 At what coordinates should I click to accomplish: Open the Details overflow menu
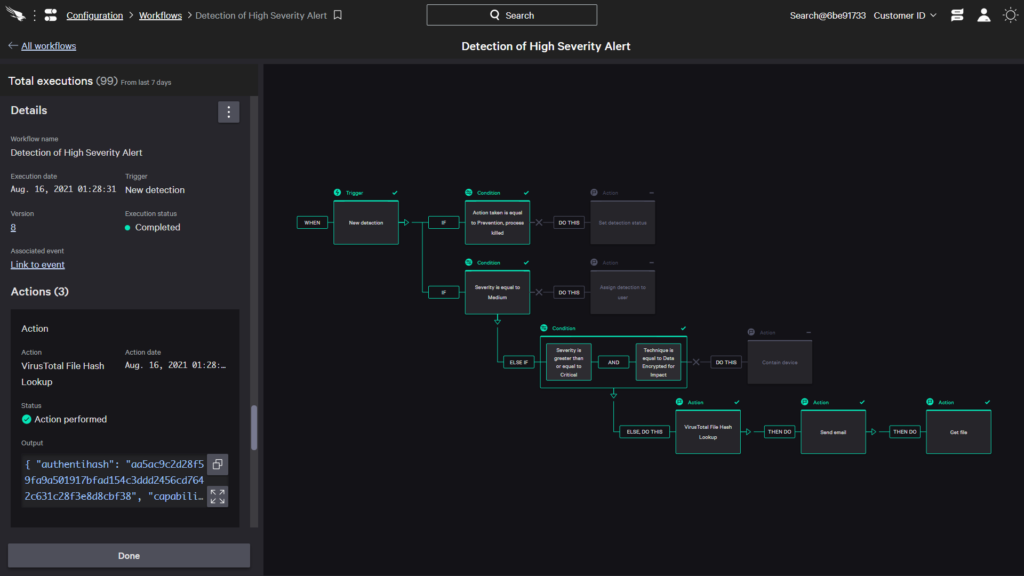point(228,111)
